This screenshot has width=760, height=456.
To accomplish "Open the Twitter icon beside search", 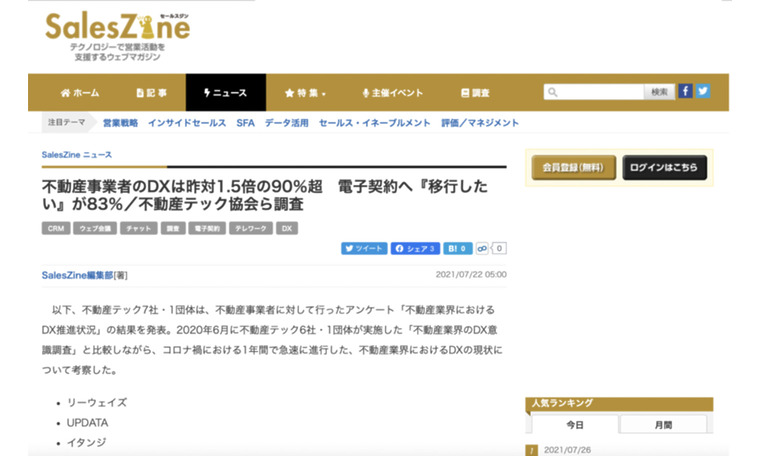I will pos(702,91).
